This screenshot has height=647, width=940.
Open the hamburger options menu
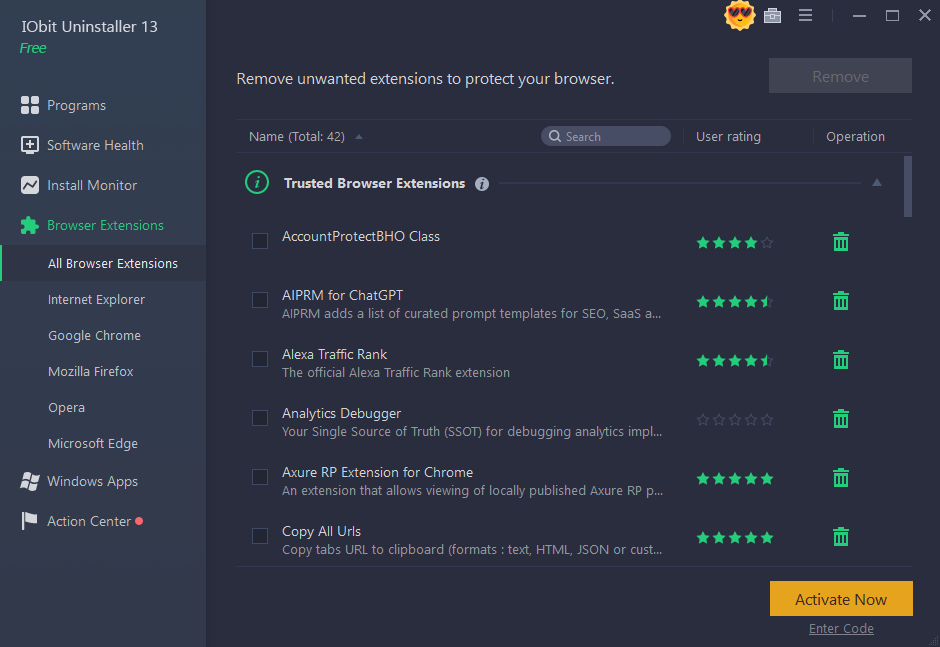(x=805, y=16)
